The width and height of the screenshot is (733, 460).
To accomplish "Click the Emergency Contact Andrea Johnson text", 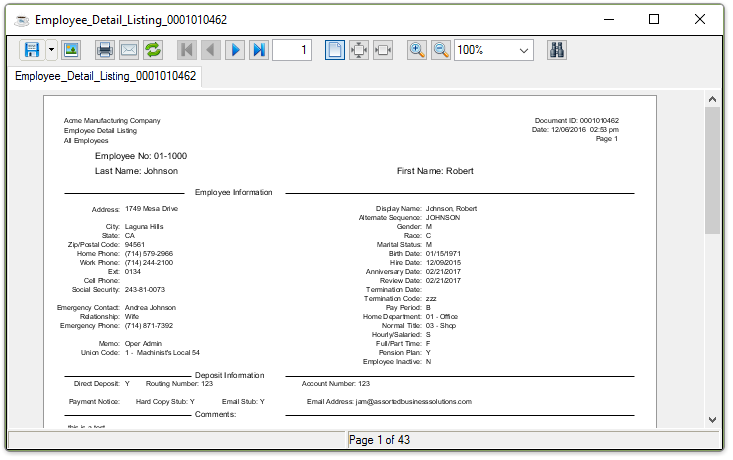I will tap(150, 308).
